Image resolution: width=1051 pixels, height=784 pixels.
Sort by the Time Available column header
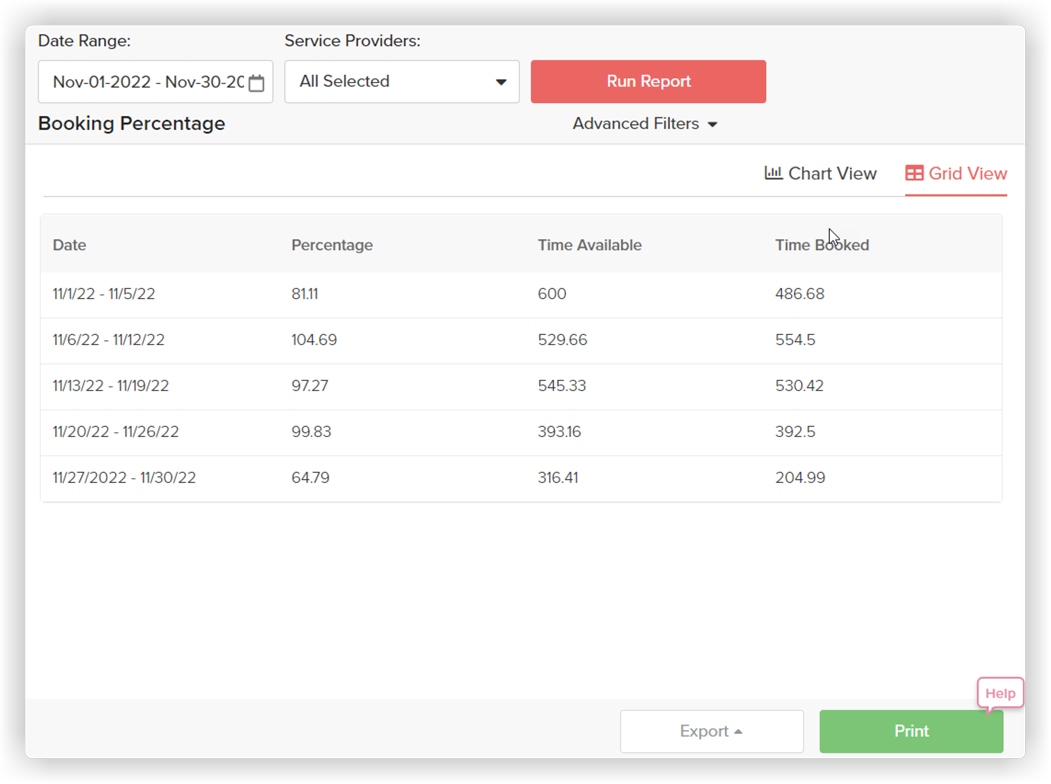click(x=589, y=245)
